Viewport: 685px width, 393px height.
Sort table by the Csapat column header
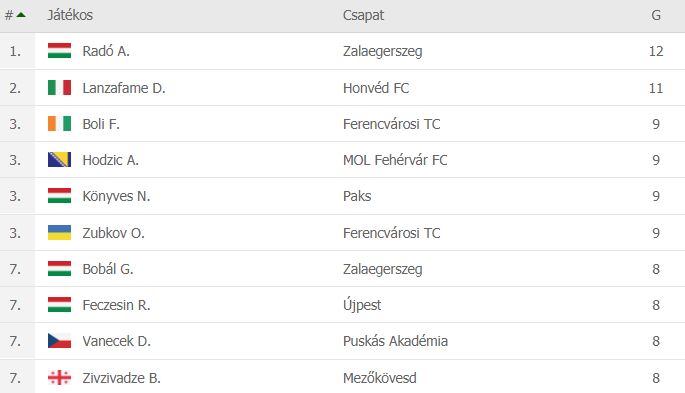click(x=363, y=15)
